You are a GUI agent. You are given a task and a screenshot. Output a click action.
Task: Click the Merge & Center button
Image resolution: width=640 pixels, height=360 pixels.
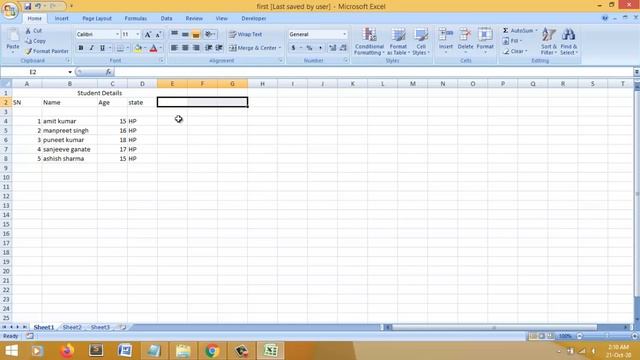[x=253, y=48]
